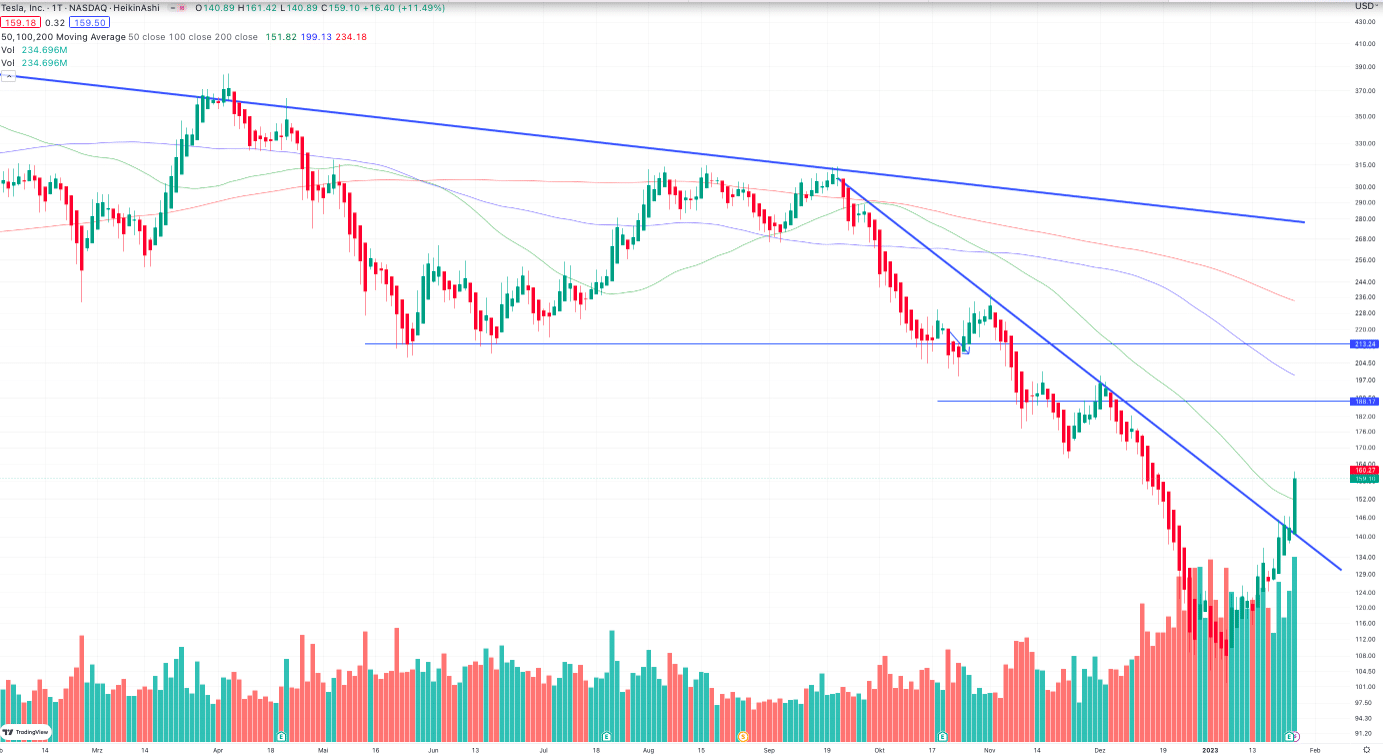Open the USD currency dropdown
This screenshot has height=756, width=1383.
tap(1365, 7)
